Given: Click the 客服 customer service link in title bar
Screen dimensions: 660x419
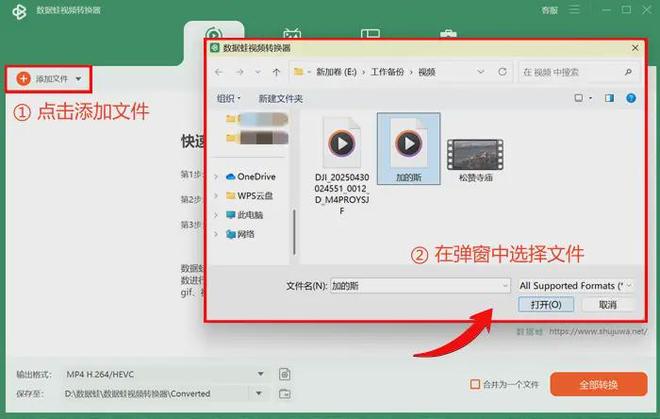Looking at the screenshot, I should tap(549, 10).
